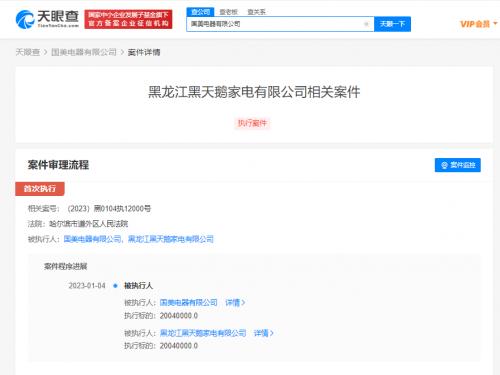Click the 案件监控 button
The width and height of the screenshot is (500, 375).
458,165
